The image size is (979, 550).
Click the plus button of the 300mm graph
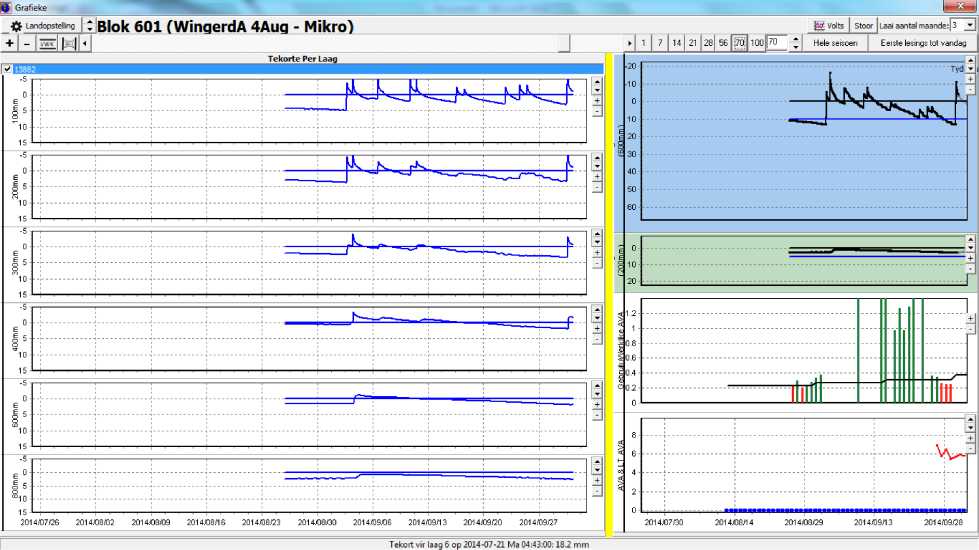(597, 253)
